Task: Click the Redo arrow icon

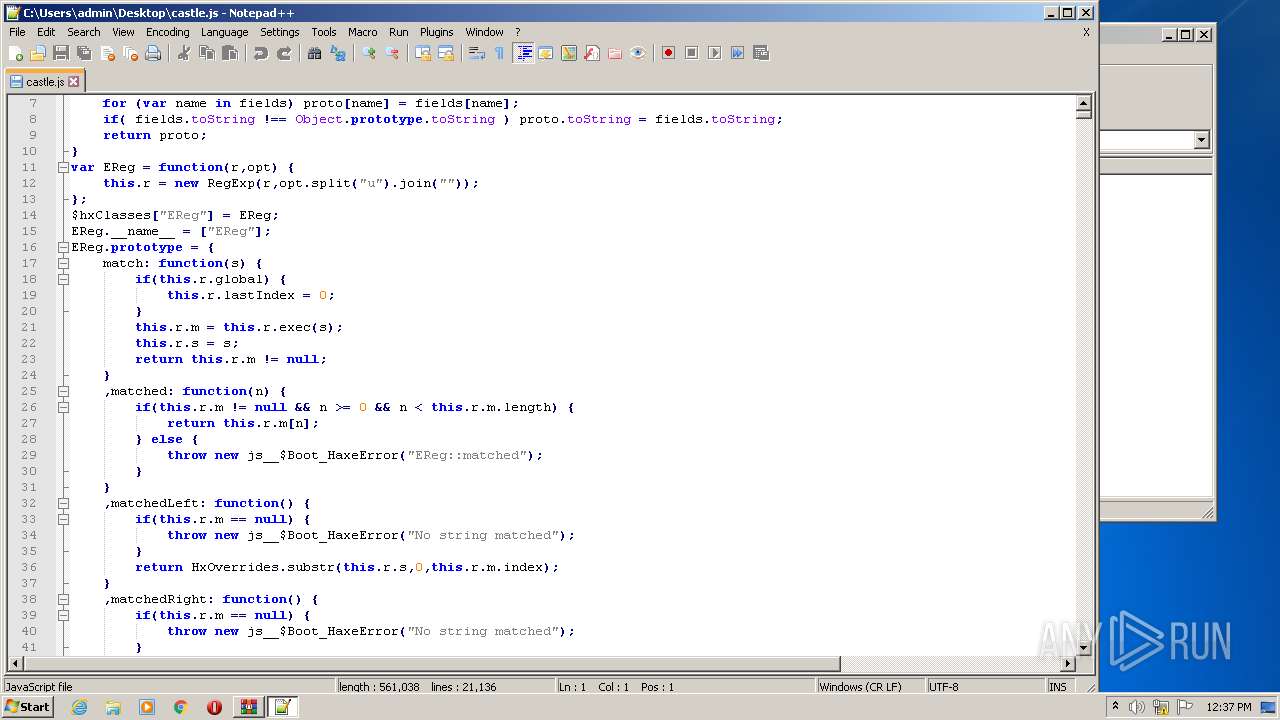Action: pyautogui.click(x=284, y=53)
